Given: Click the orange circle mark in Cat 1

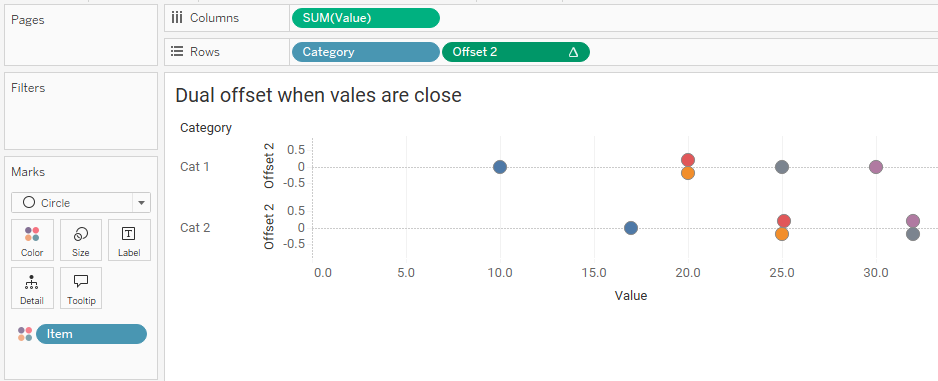Looking at the screenshot, I should click(688, 173).
